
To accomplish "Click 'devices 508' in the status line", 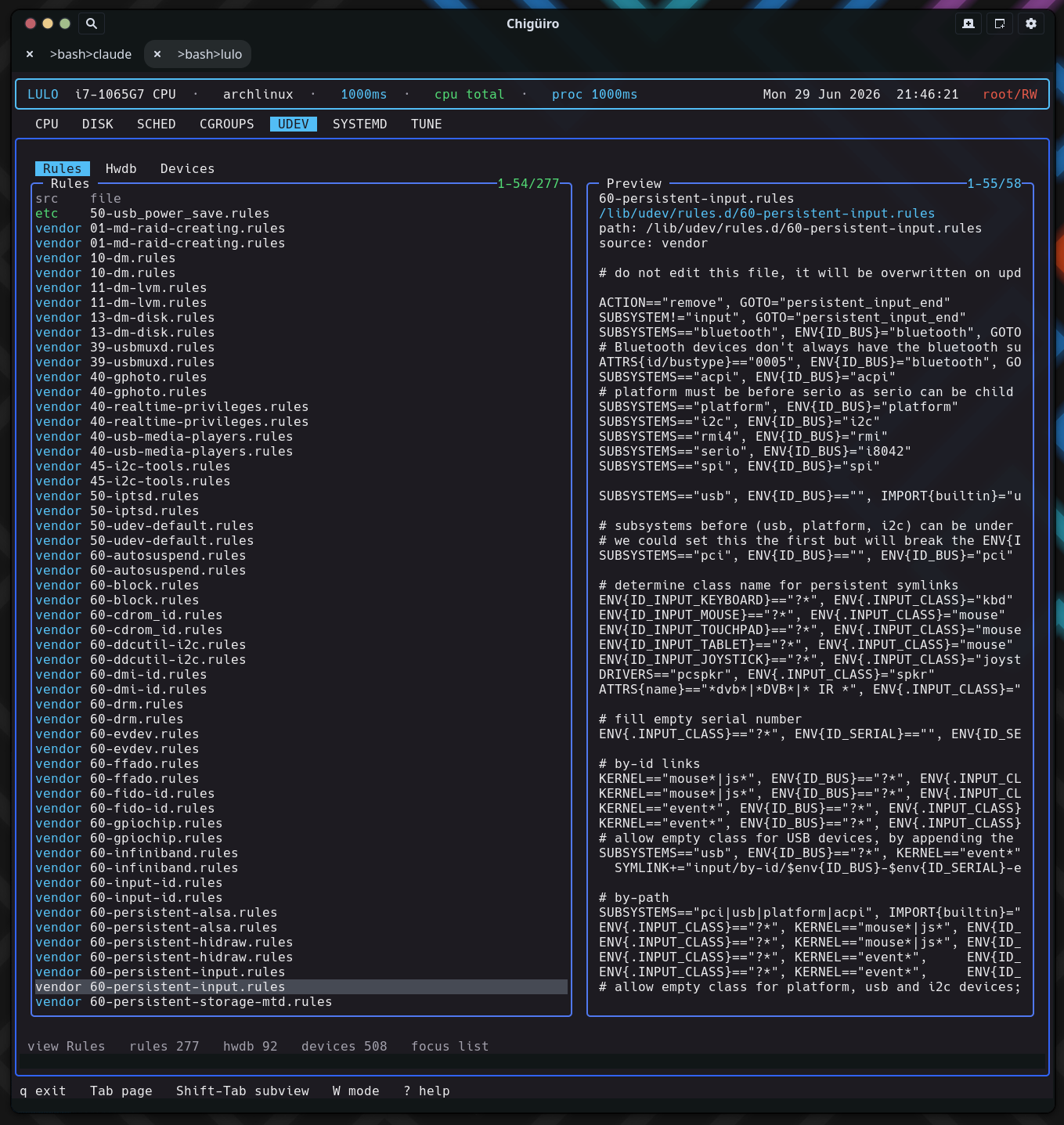I will [x=344, y=1046].
